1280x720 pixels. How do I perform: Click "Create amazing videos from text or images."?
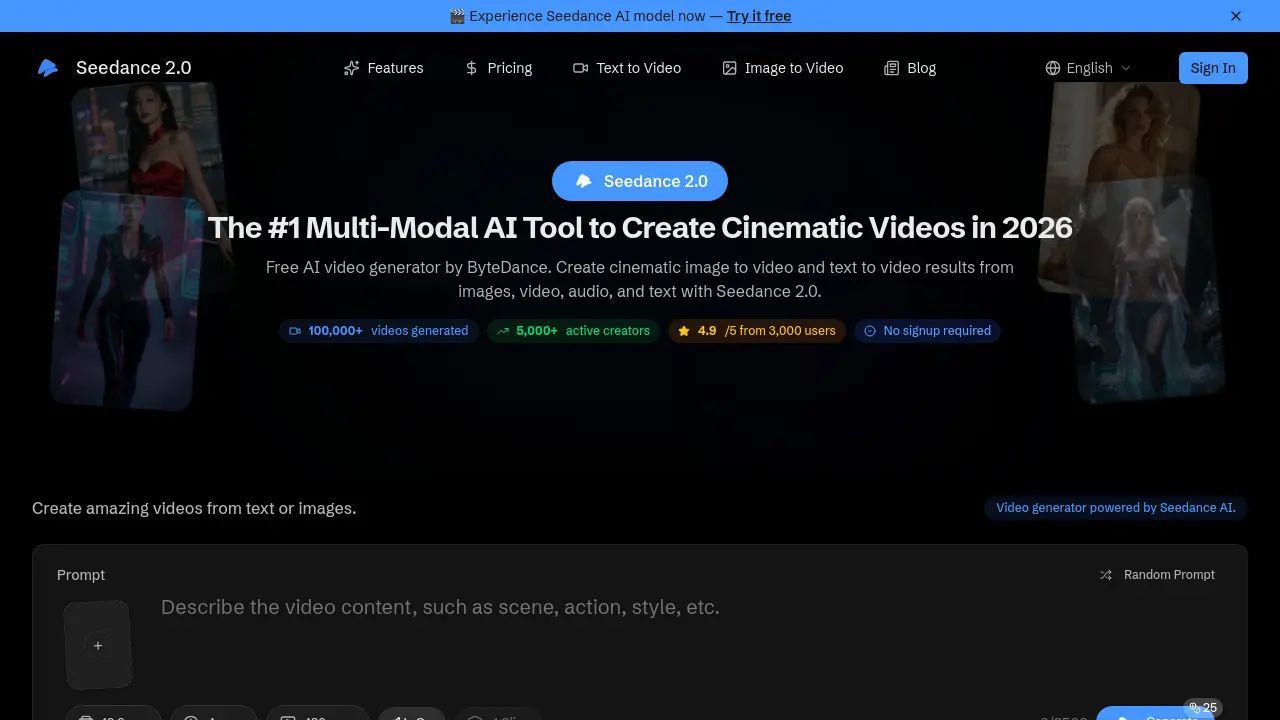(194, 508)
